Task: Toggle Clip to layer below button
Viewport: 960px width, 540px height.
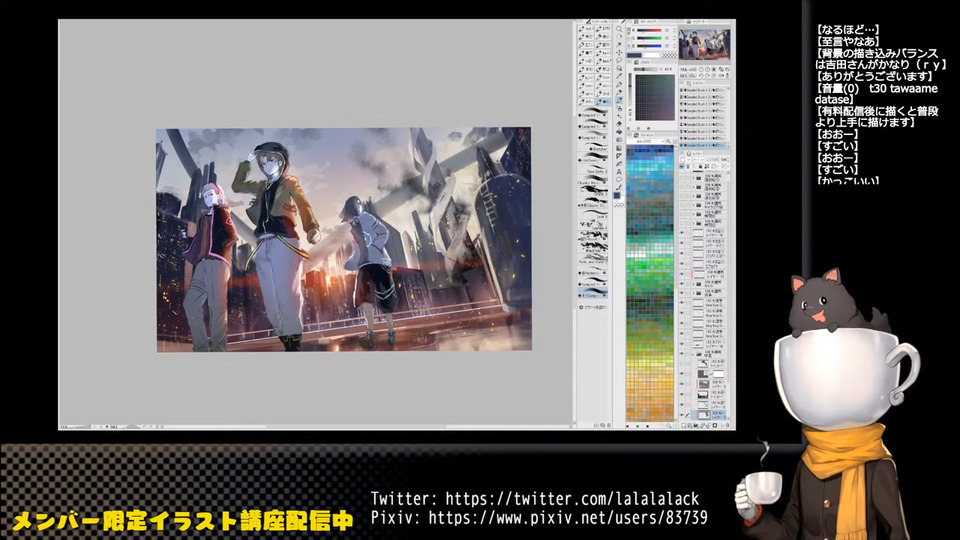Action: 681,166
